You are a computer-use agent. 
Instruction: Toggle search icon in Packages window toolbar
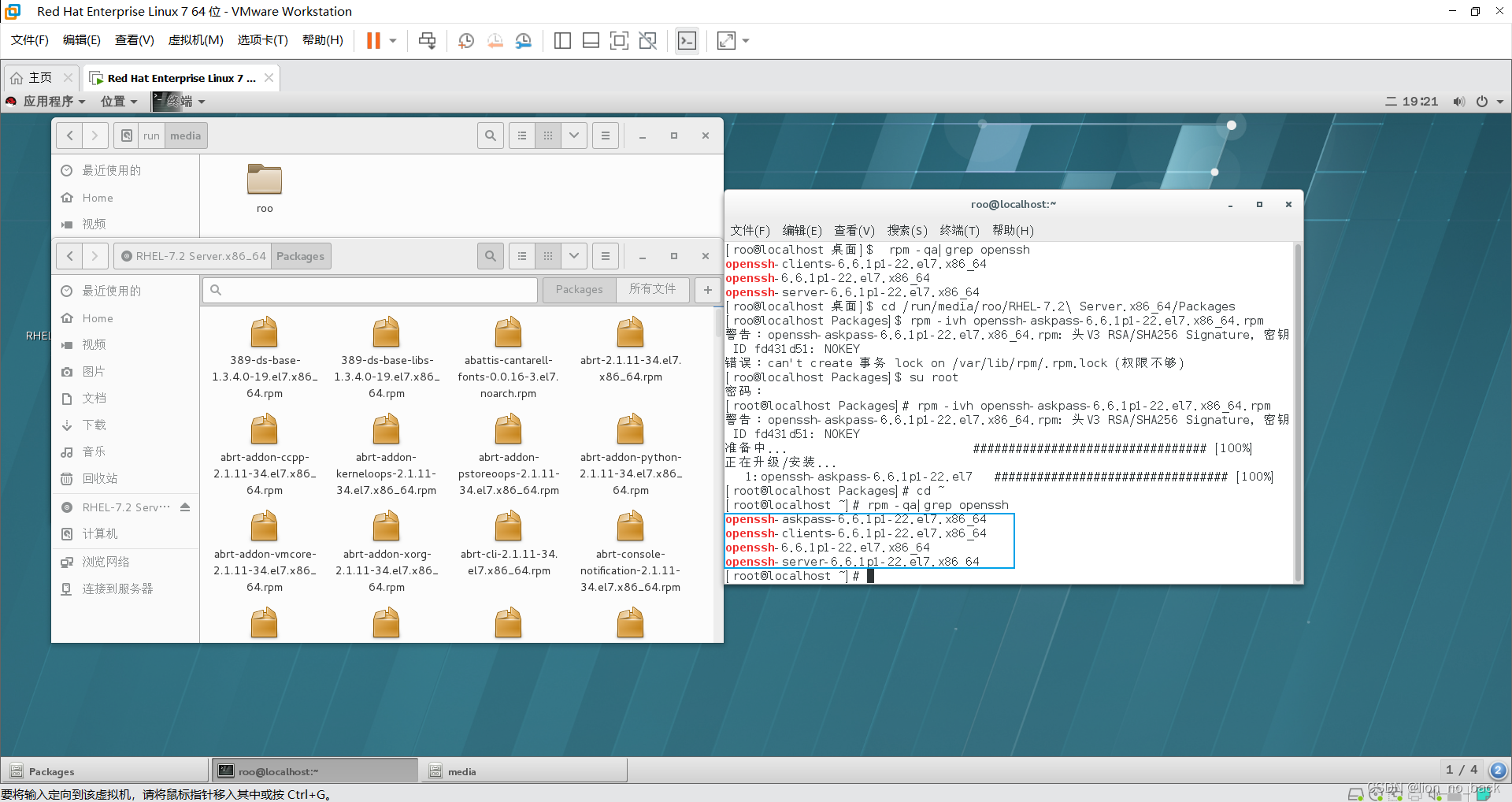pyautogui.click(x=491, y=256)
